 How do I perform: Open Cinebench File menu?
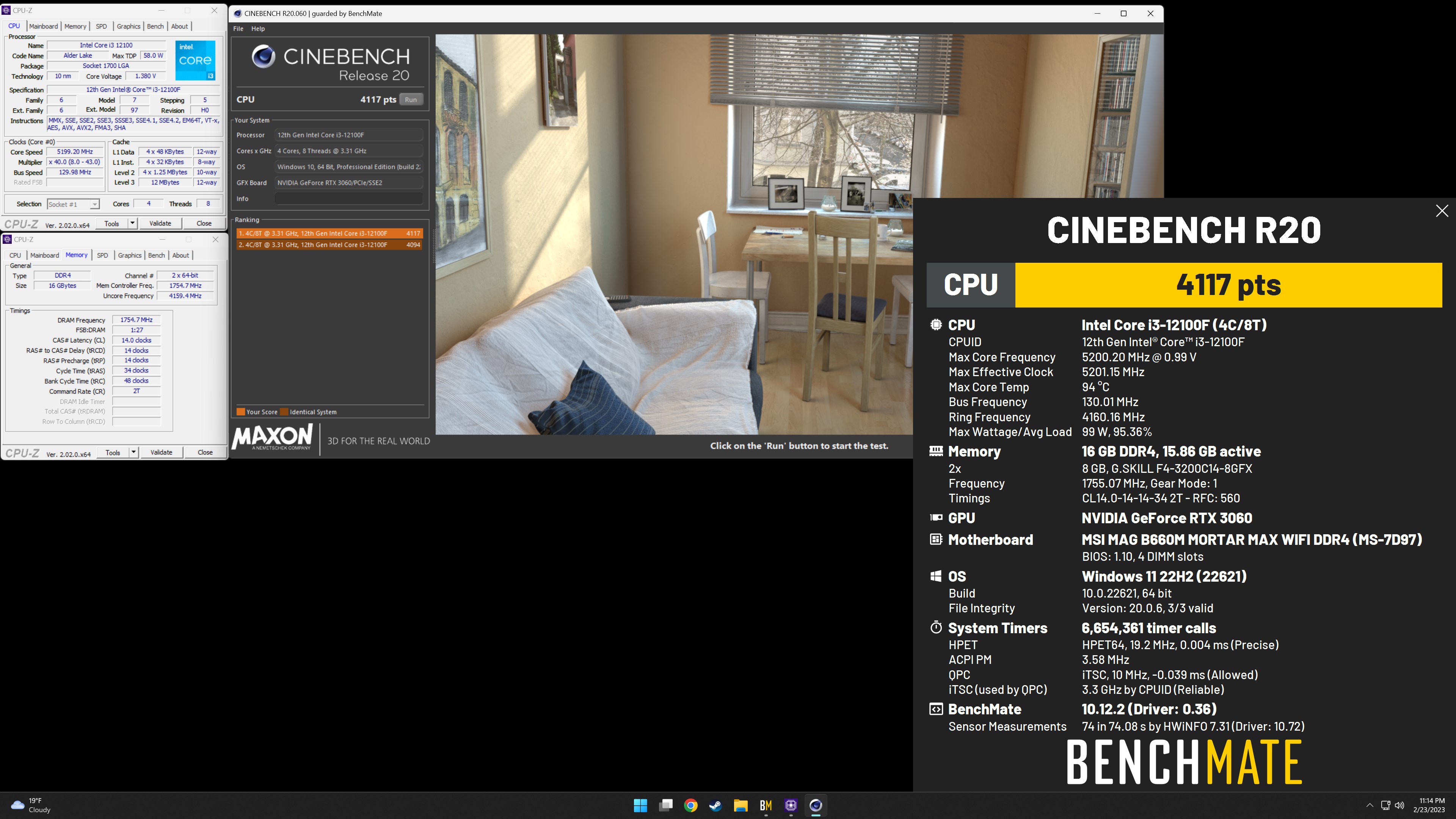(238, 28)
